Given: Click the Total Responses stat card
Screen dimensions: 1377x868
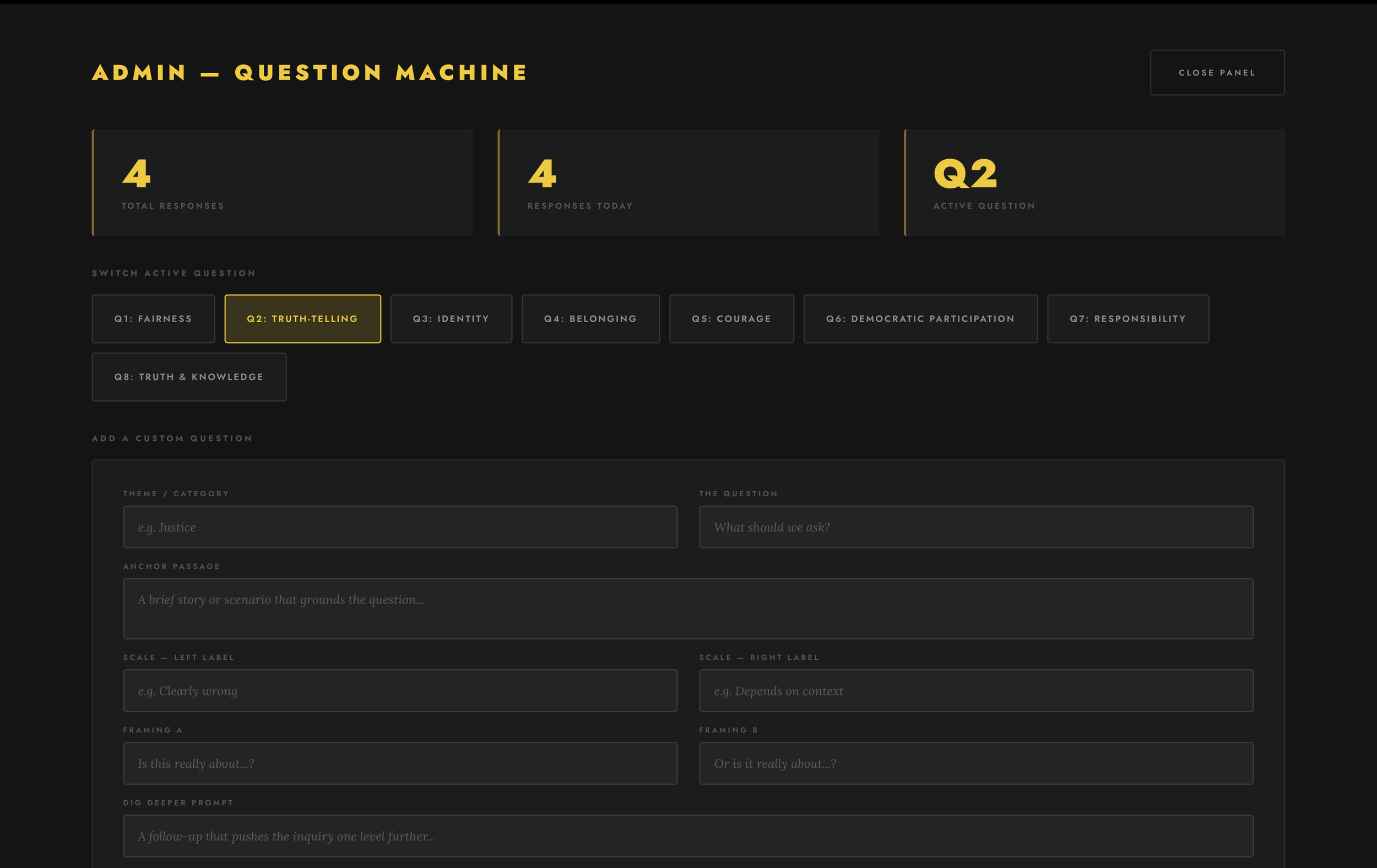Looking at the screenshot, I should [x=283, y=183].
